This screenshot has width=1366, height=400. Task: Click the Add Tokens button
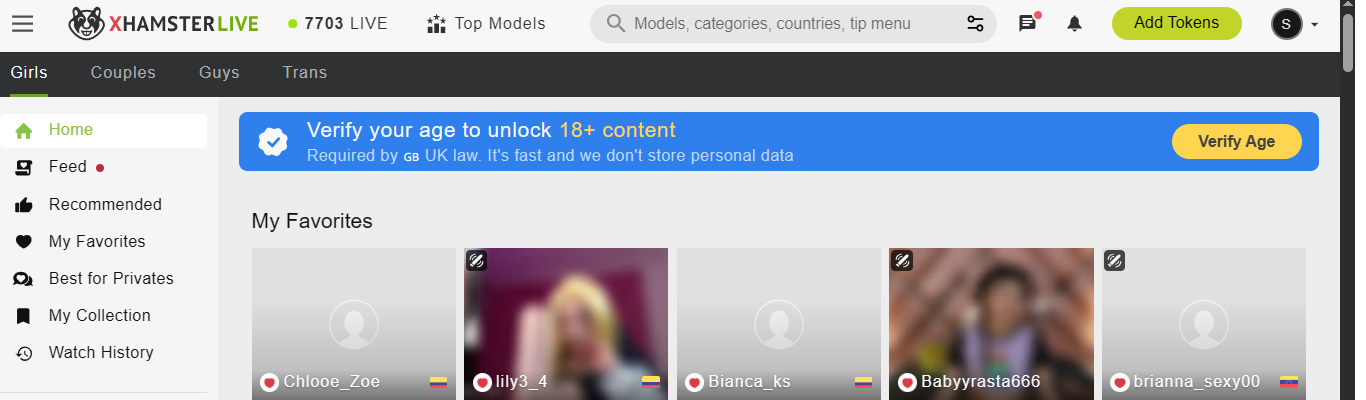coord(1177,23)
